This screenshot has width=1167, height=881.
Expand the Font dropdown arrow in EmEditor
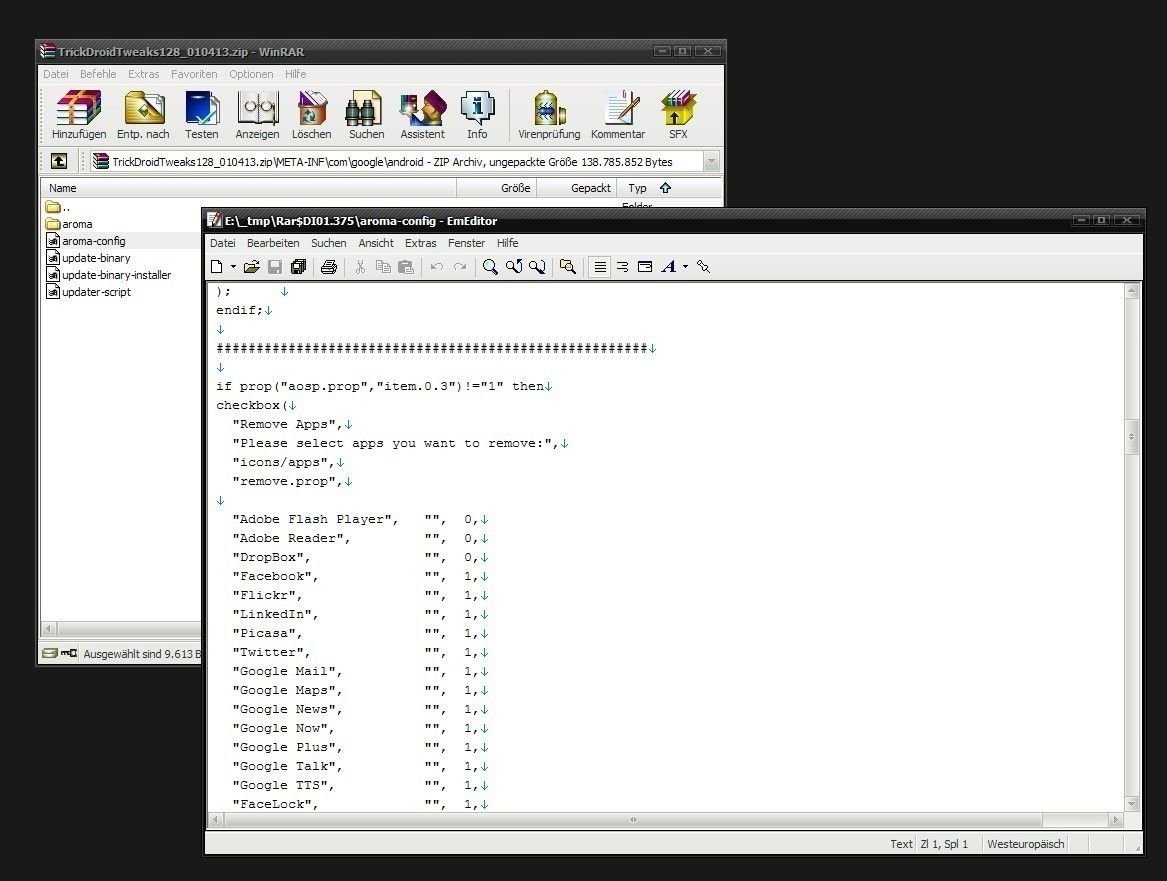coord(685,267)
